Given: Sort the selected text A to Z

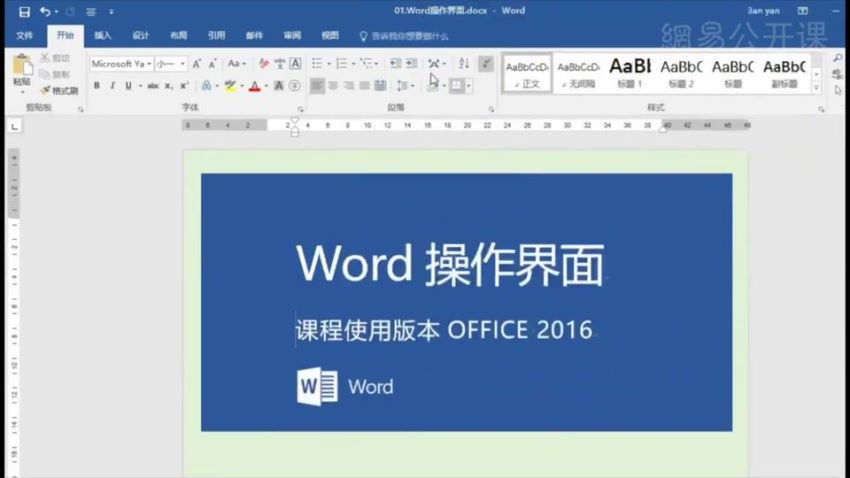Looking at the screenshot, I should tap(464, 63).
